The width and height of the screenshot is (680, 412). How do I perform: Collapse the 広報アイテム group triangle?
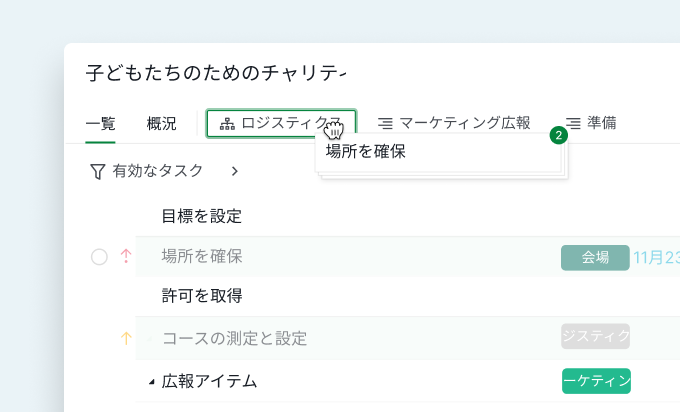click(x=152, y=382)
